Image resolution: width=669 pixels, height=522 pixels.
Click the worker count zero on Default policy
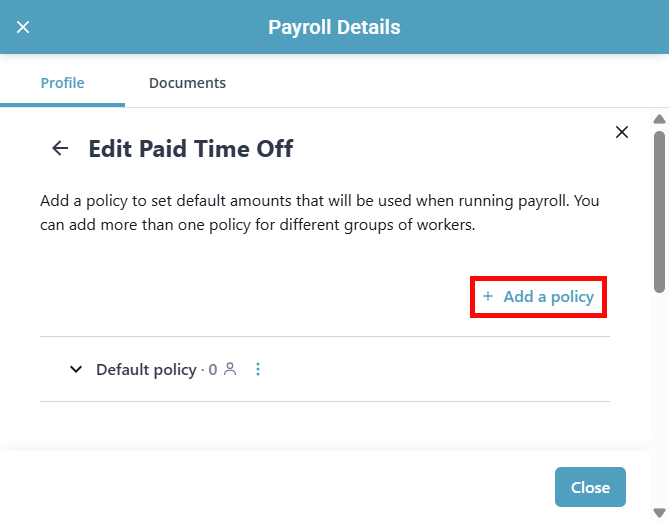click(213, 370)
